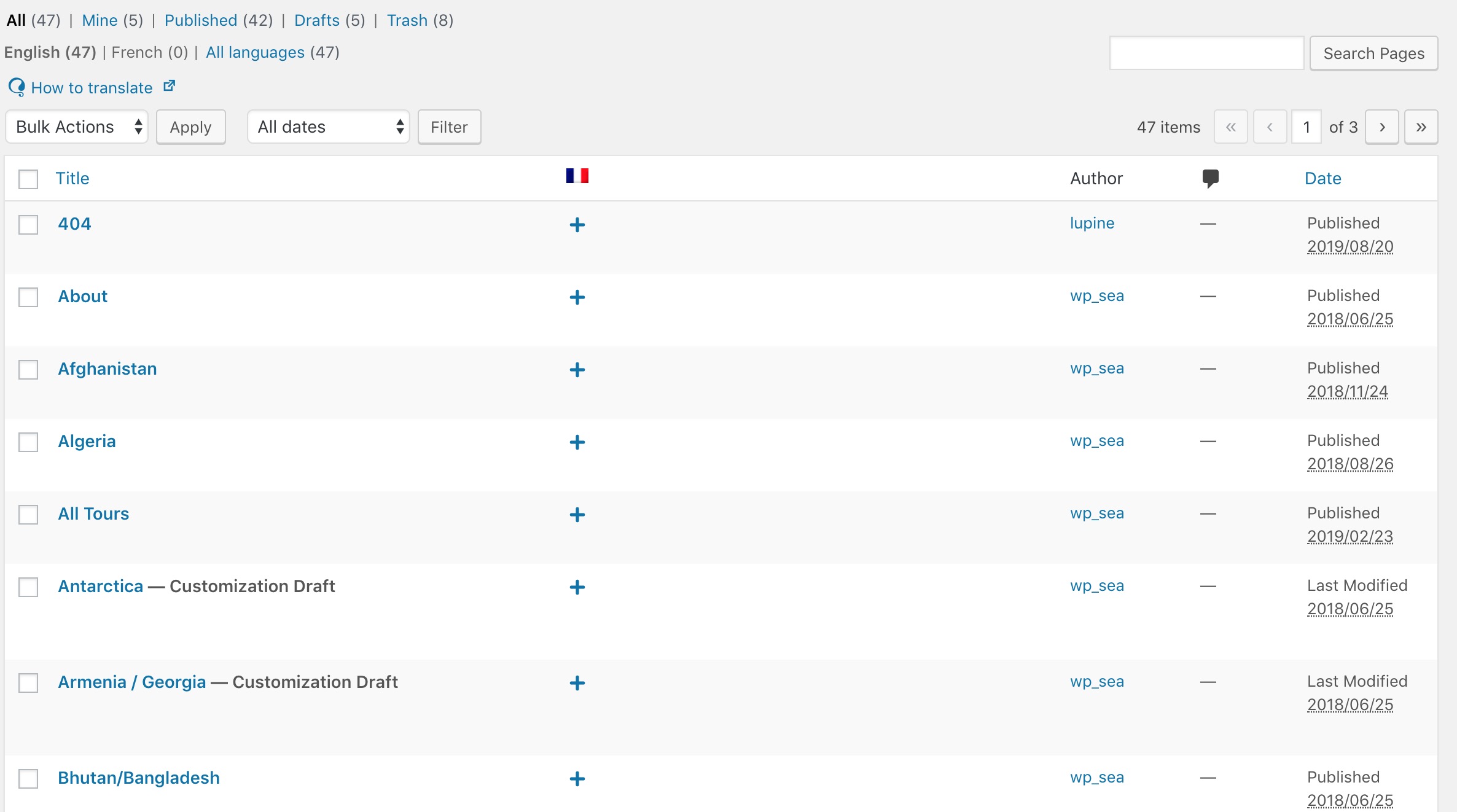Viewport: 1457px width, 812px height.
Task: Open the How to translate link
Action: 92,88
